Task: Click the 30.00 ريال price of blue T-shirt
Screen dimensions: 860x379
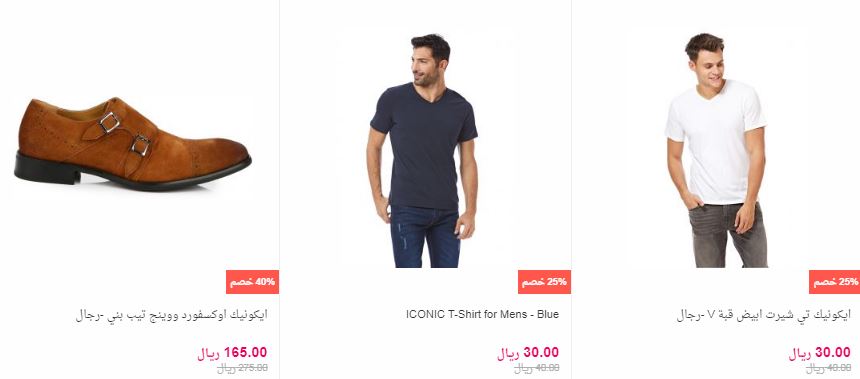Action: point(528,353)
